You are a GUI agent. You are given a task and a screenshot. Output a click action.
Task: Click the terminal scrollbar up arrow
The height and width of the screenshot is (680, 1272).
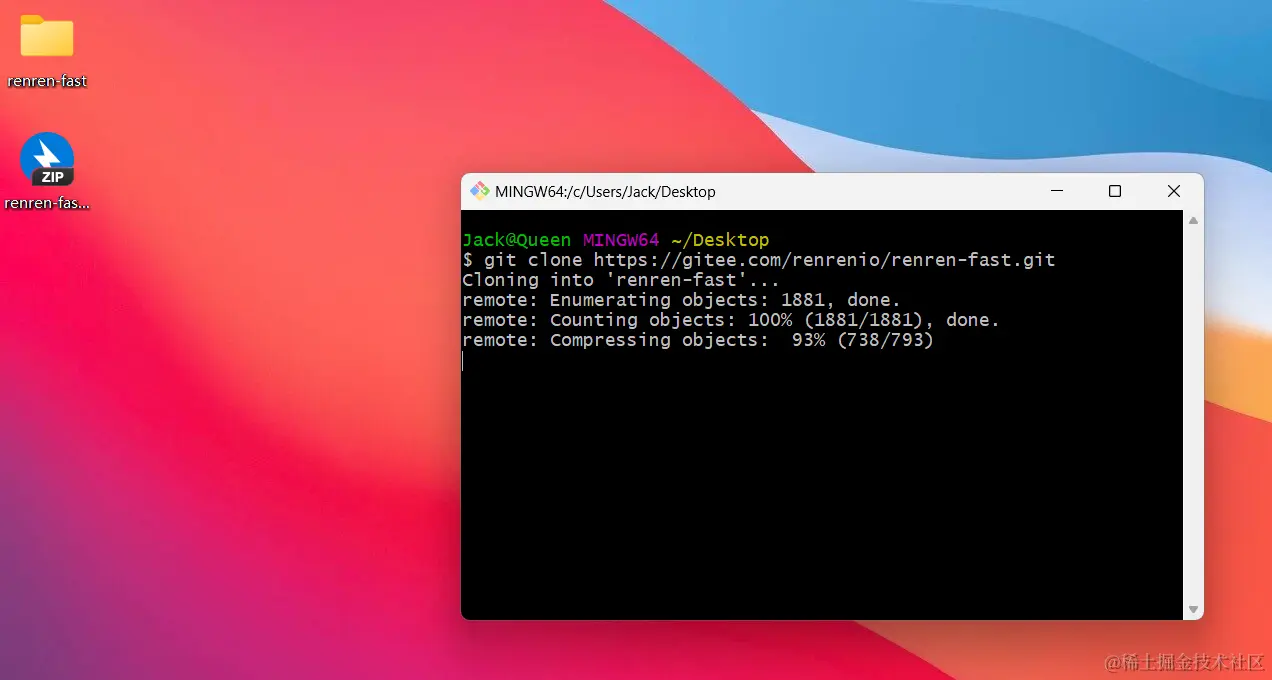coord(1193,220)
